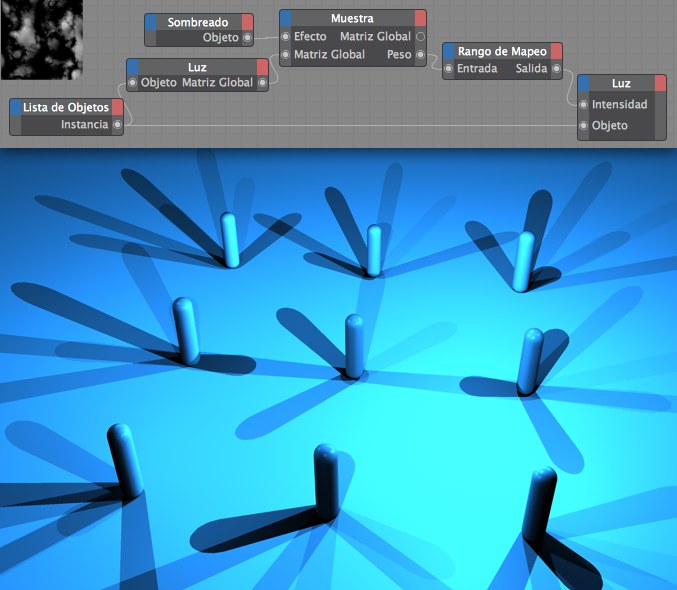Click the 'Entrada' port label
Image resolution: width=677 pixels, height=590 pixels.
tap(477, 68)
